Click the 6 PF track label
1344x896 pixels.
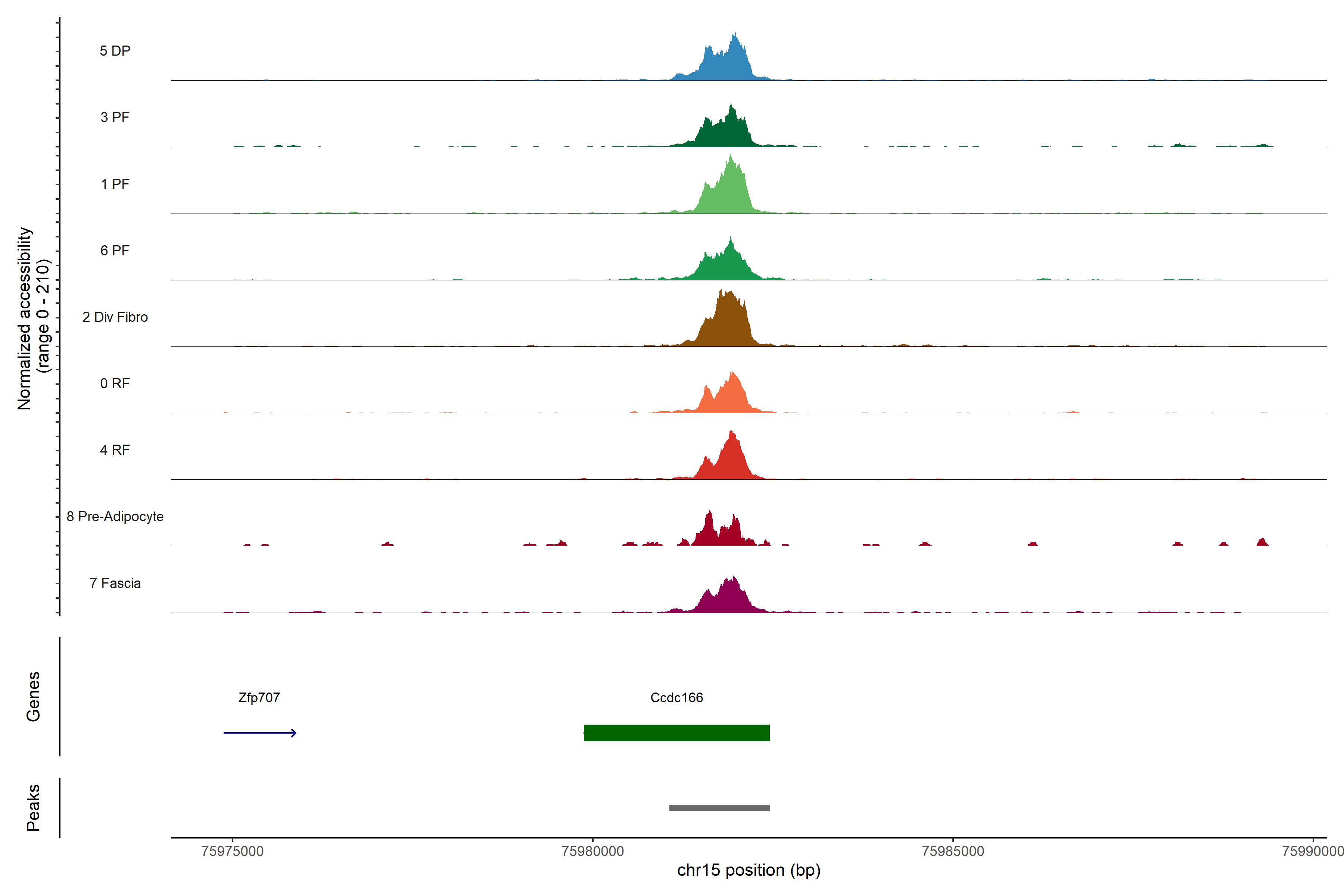115,250
